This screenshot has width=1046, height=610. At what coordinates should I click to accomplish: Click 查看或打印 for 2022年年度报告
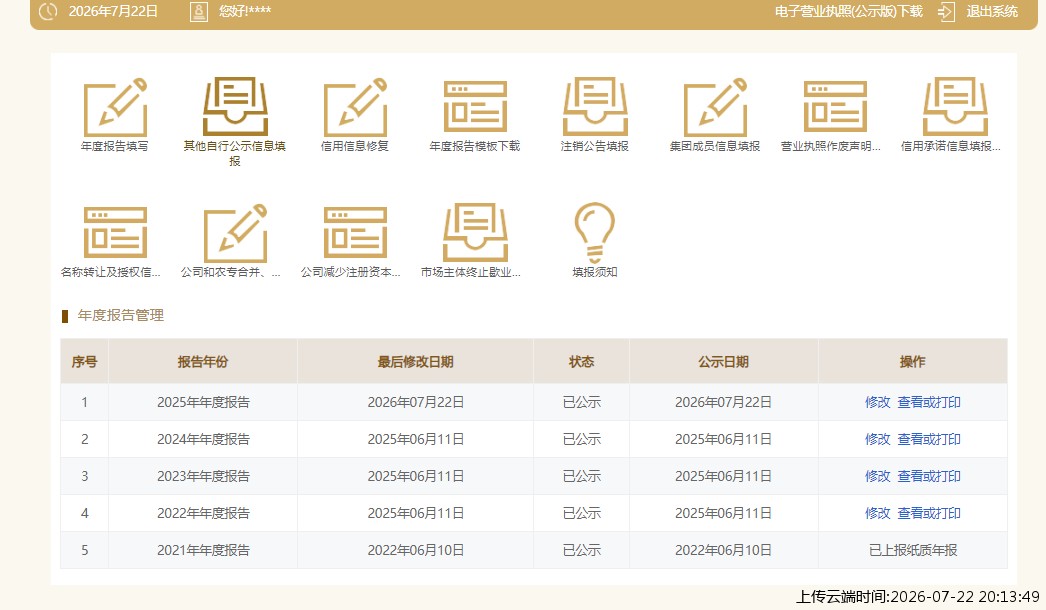tap(929, 513)
